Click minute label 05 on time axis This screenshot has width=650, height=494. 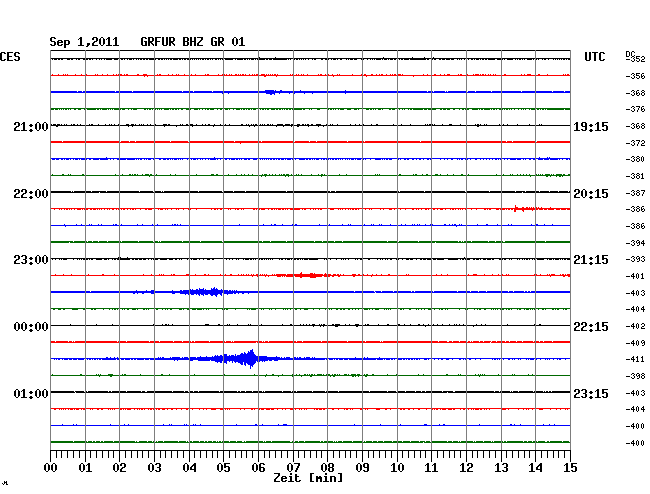[223, 467]
